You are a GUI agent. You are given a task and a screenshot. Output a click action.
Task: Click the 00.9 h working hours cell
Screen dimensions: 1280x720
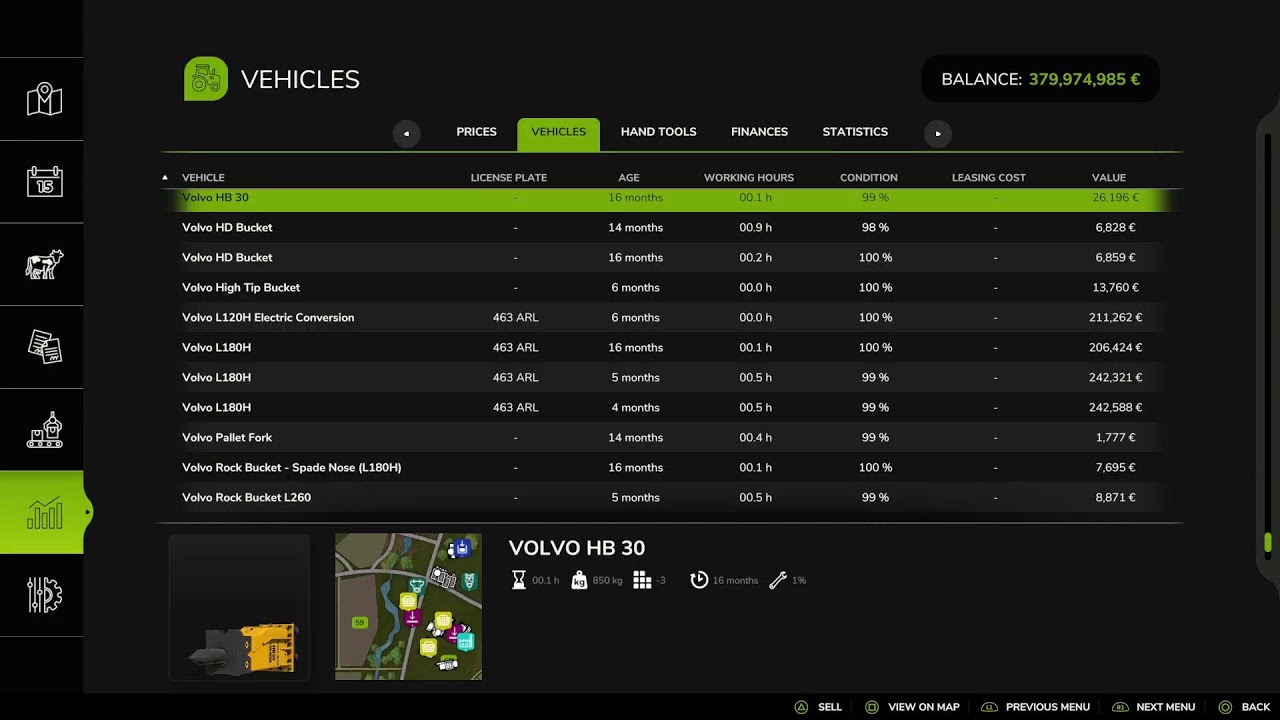(755, 228)
